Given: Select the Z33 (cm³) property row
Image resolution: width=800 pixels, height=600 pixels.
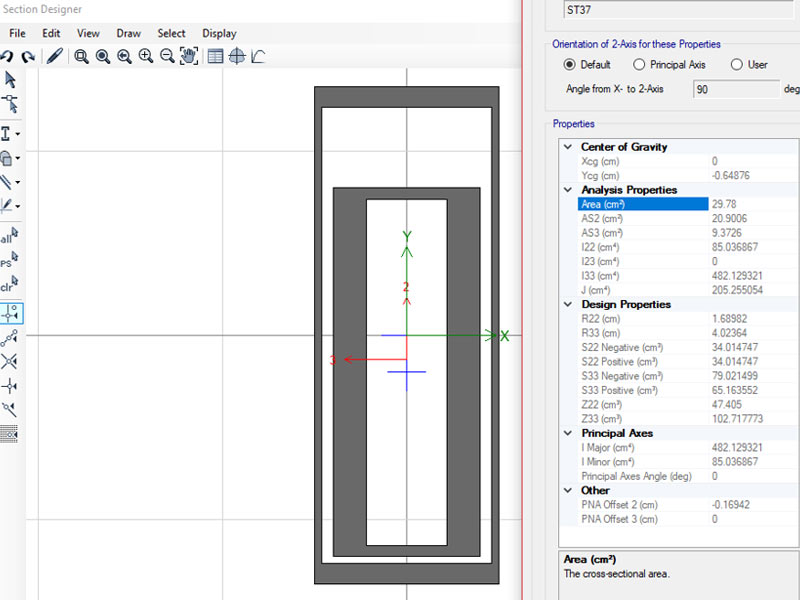Looking at the screenshot, I should (x=688, y=419).
